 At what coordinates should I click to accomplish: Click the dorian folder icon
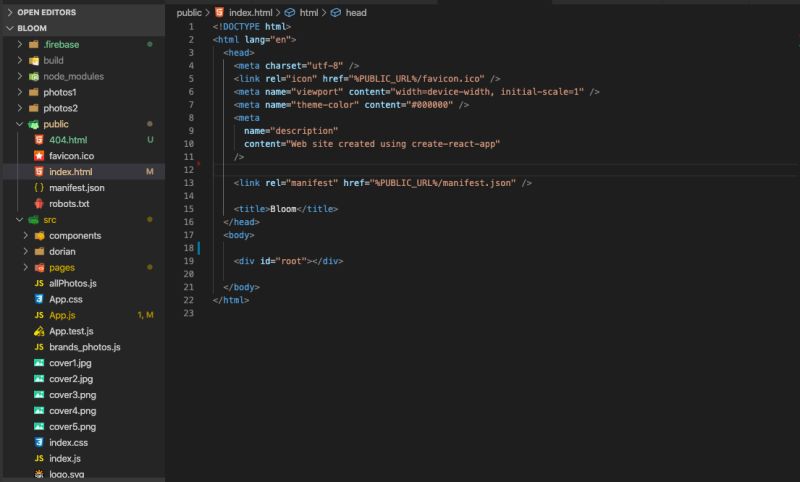(x=39, y=251)
